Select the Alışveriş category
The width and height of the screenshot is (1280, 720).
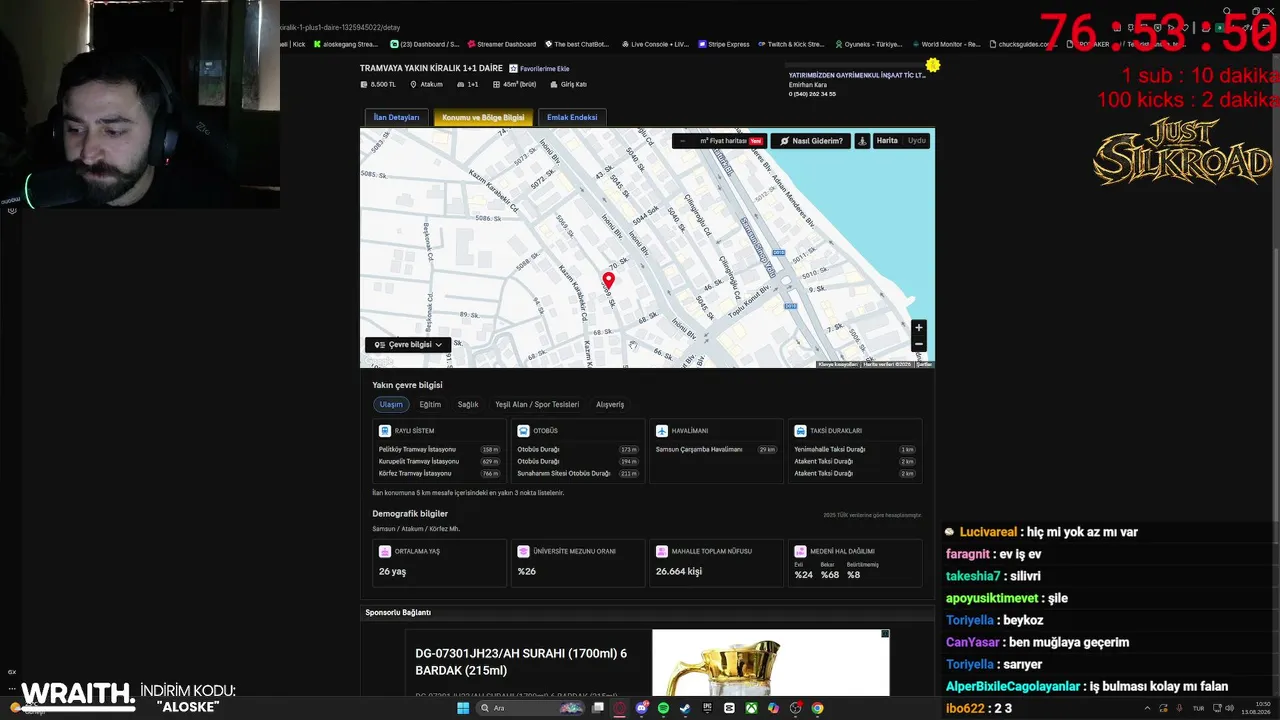click(x=610, y=405)
